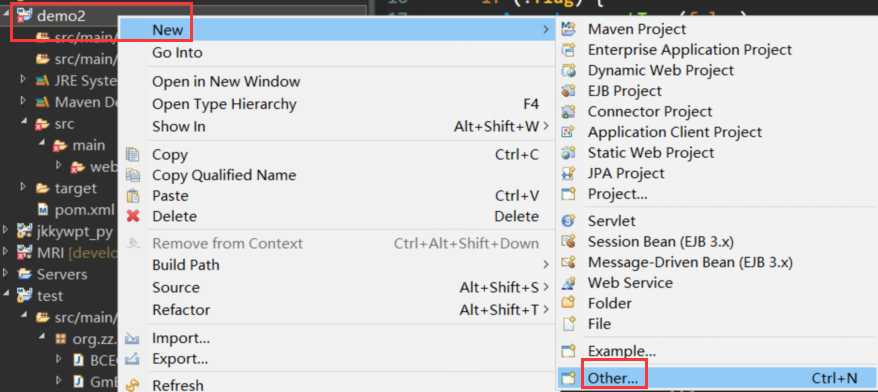Click the Connector Project icon
The width and height of the screenshot is (878, 392).
(x=568, y=111)
